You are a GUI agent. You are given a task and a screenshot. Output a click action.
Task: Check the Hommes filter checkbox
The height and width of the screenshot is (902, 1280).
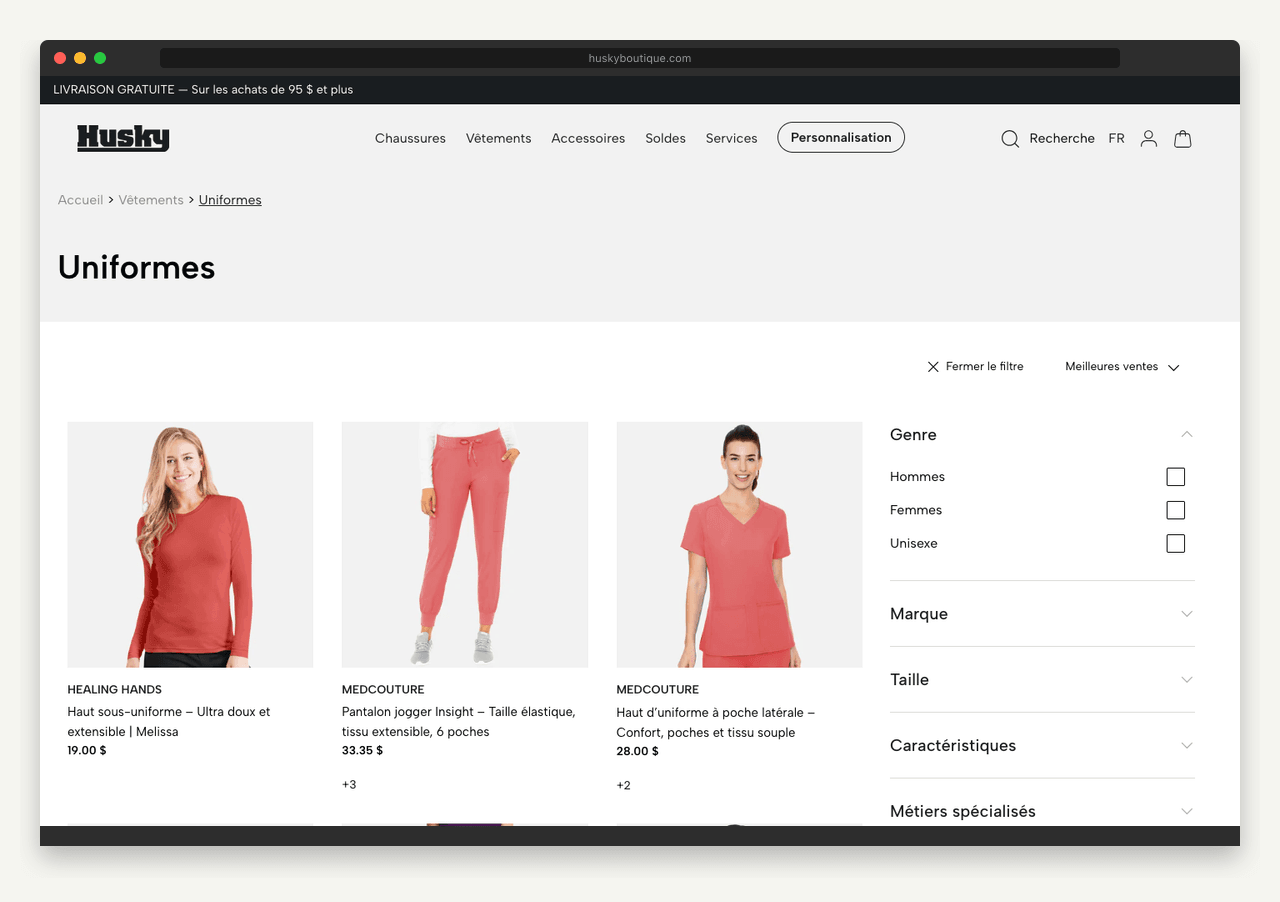(x=1175, y=476)
